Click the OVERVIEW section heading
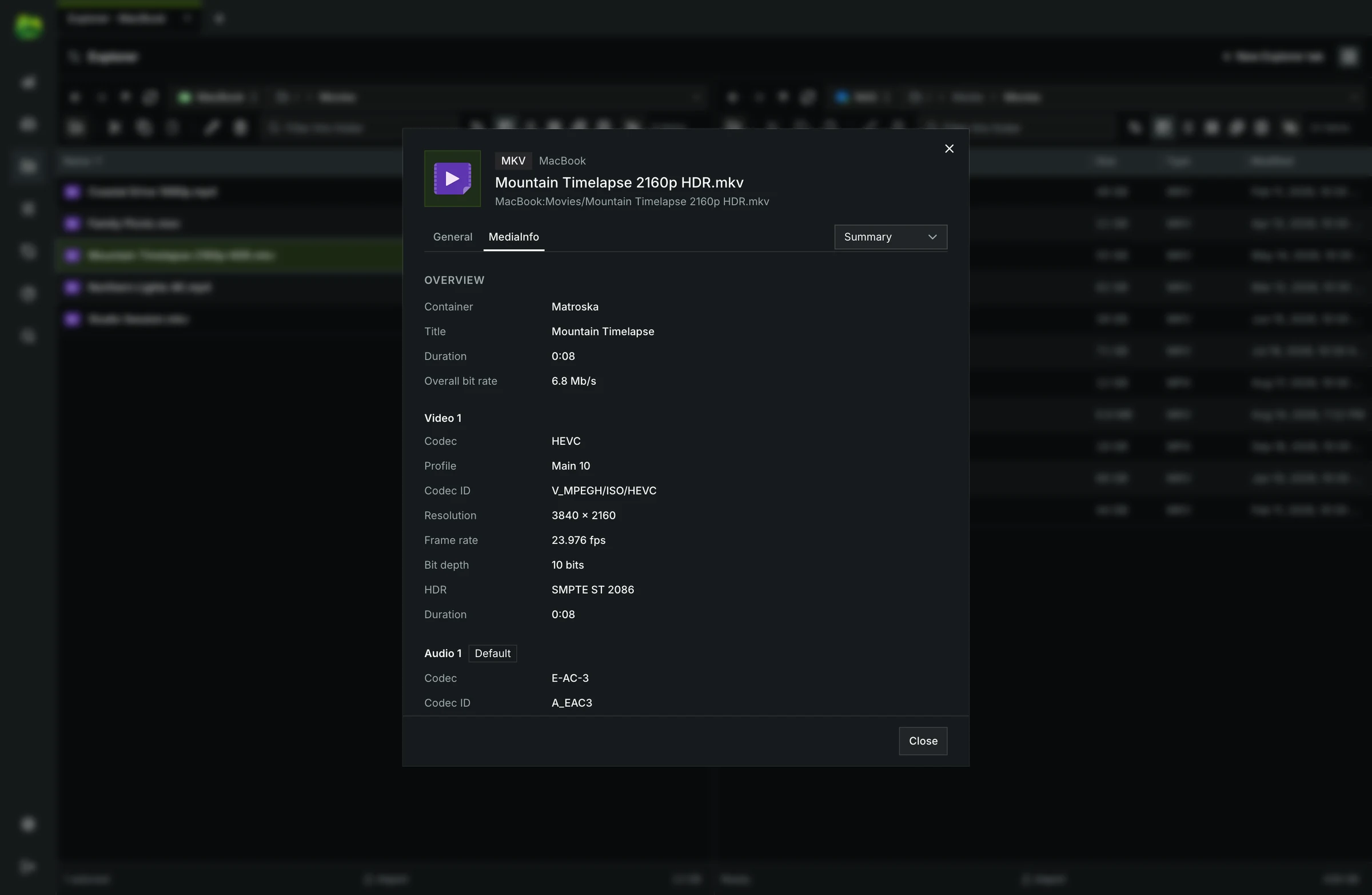This screenshot has width=1372, height=895. point(454,280)
